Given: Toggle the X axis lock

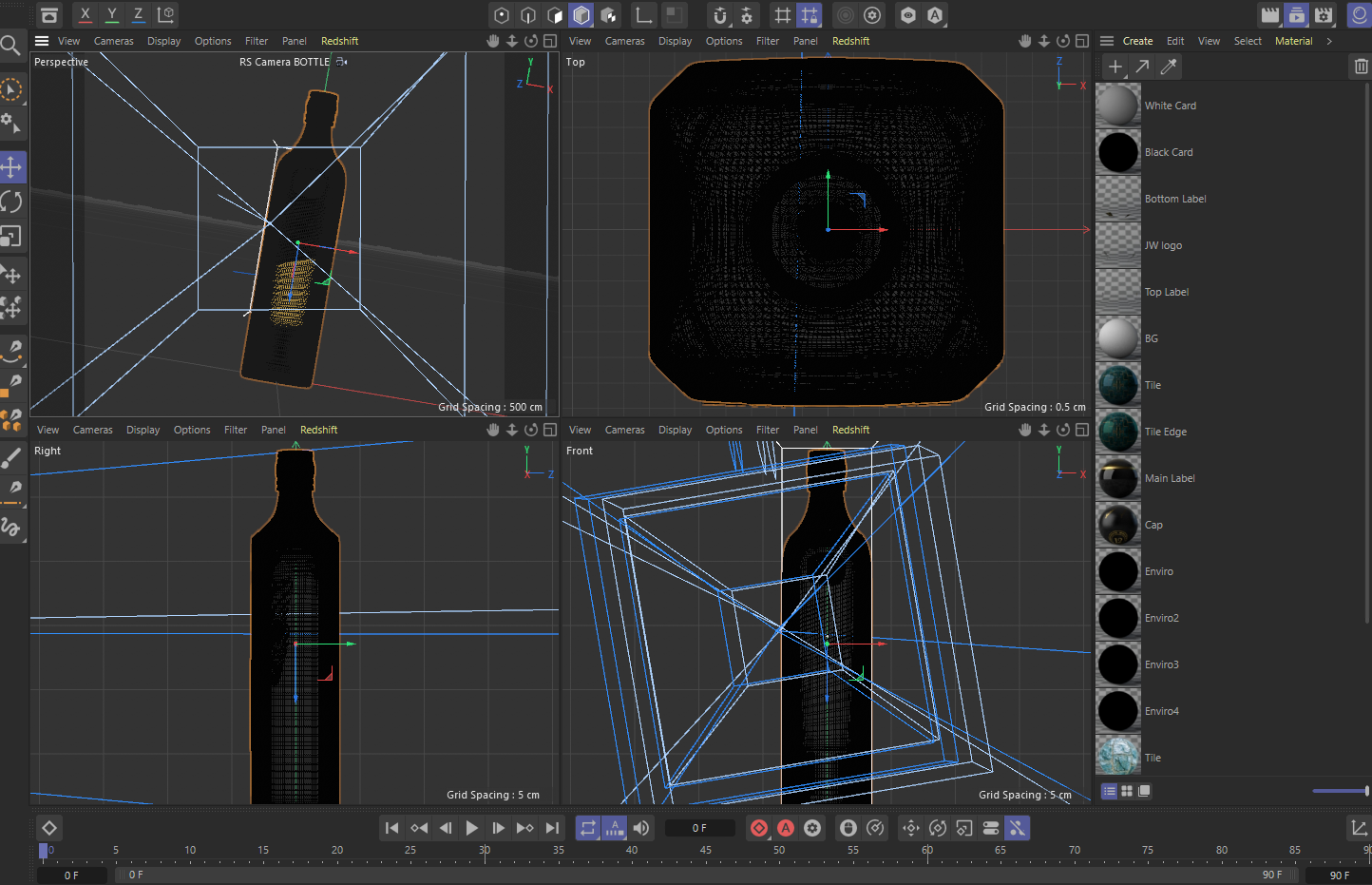Looking at the screenshot, I should pos(86,14).
